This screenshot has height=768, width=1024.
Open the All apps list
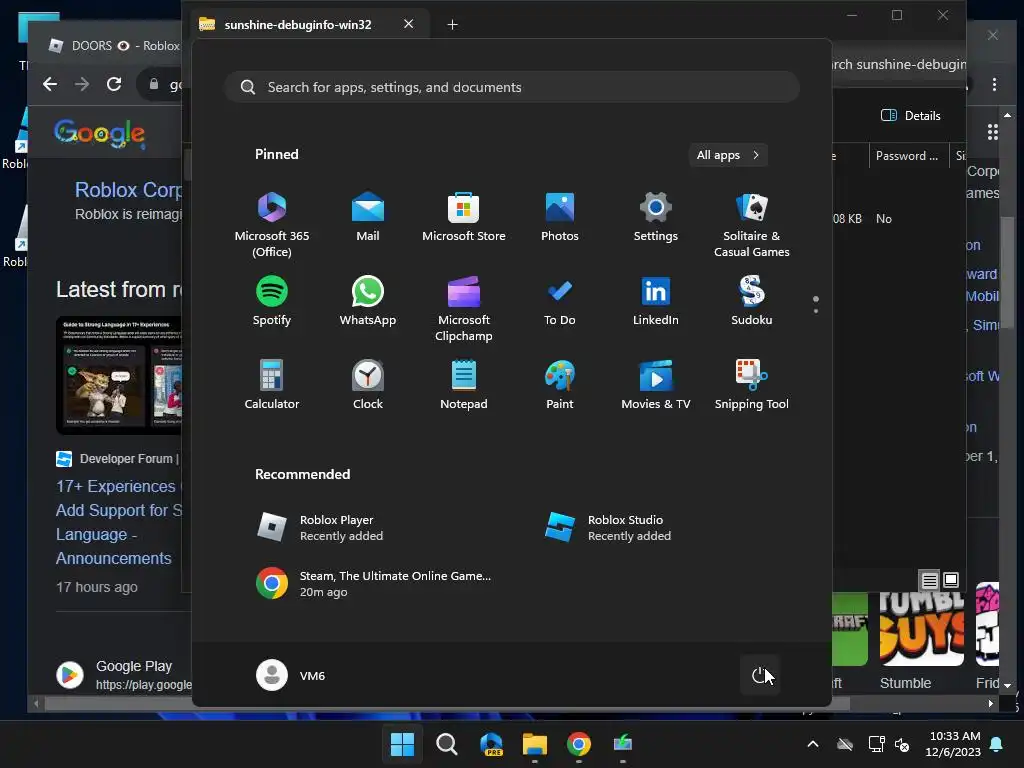(728, 155)
